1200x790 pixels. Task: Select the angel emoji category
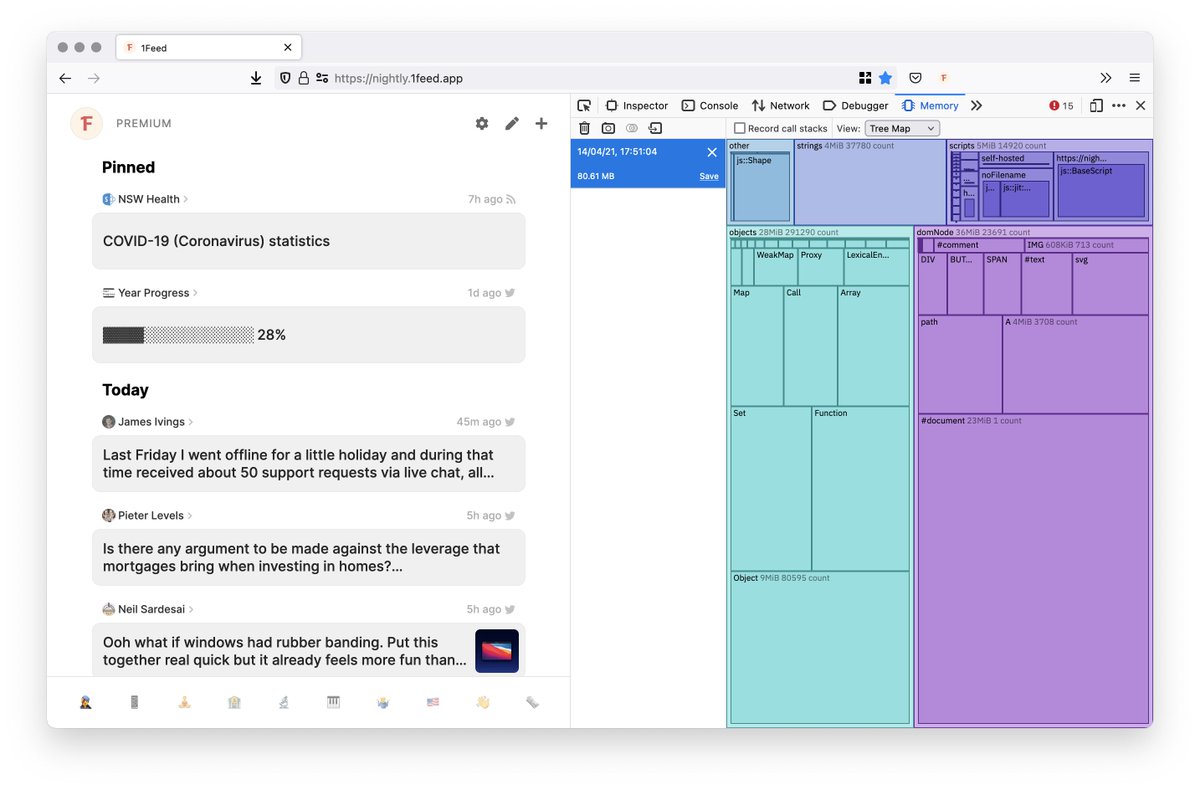click(383, 703)
